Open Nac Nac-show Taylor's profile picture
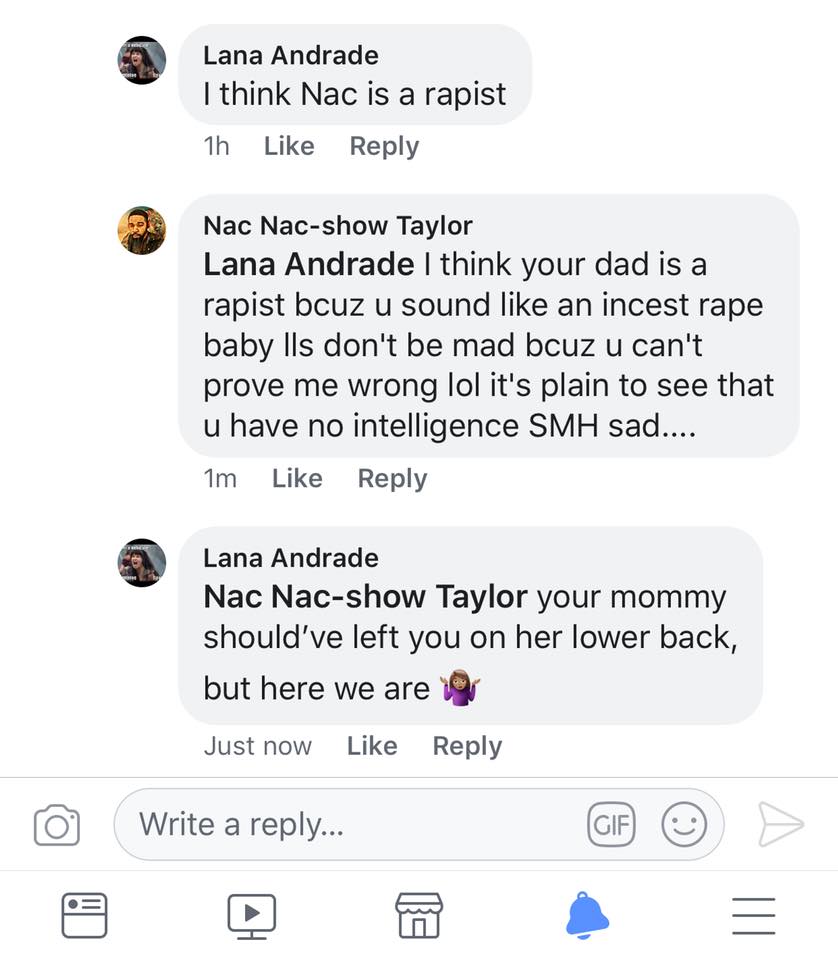 (142, 231)
